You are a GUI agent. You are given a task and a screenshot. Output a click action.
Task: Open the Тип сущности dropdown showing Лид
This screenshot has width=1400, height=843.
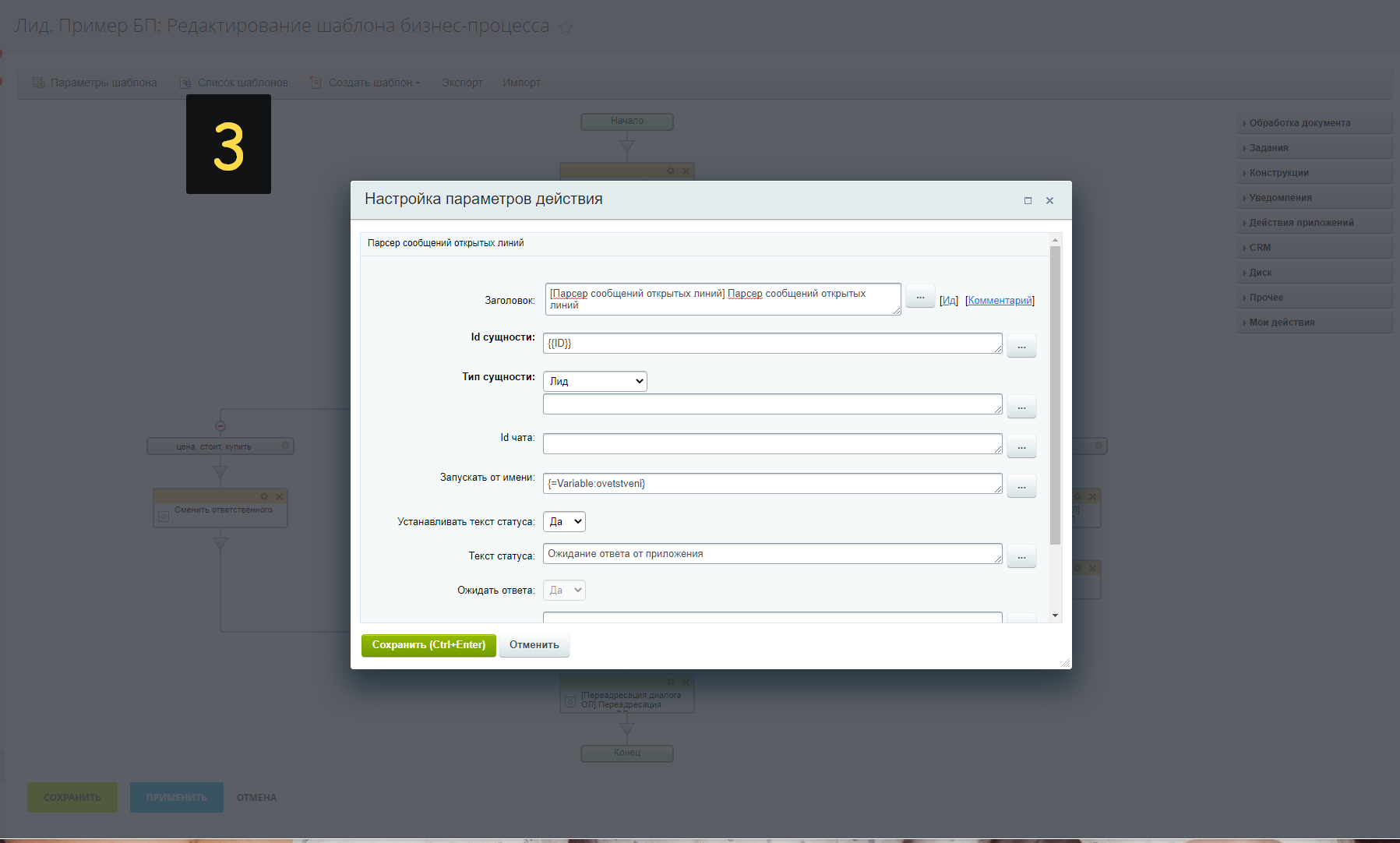click(595, 381)
